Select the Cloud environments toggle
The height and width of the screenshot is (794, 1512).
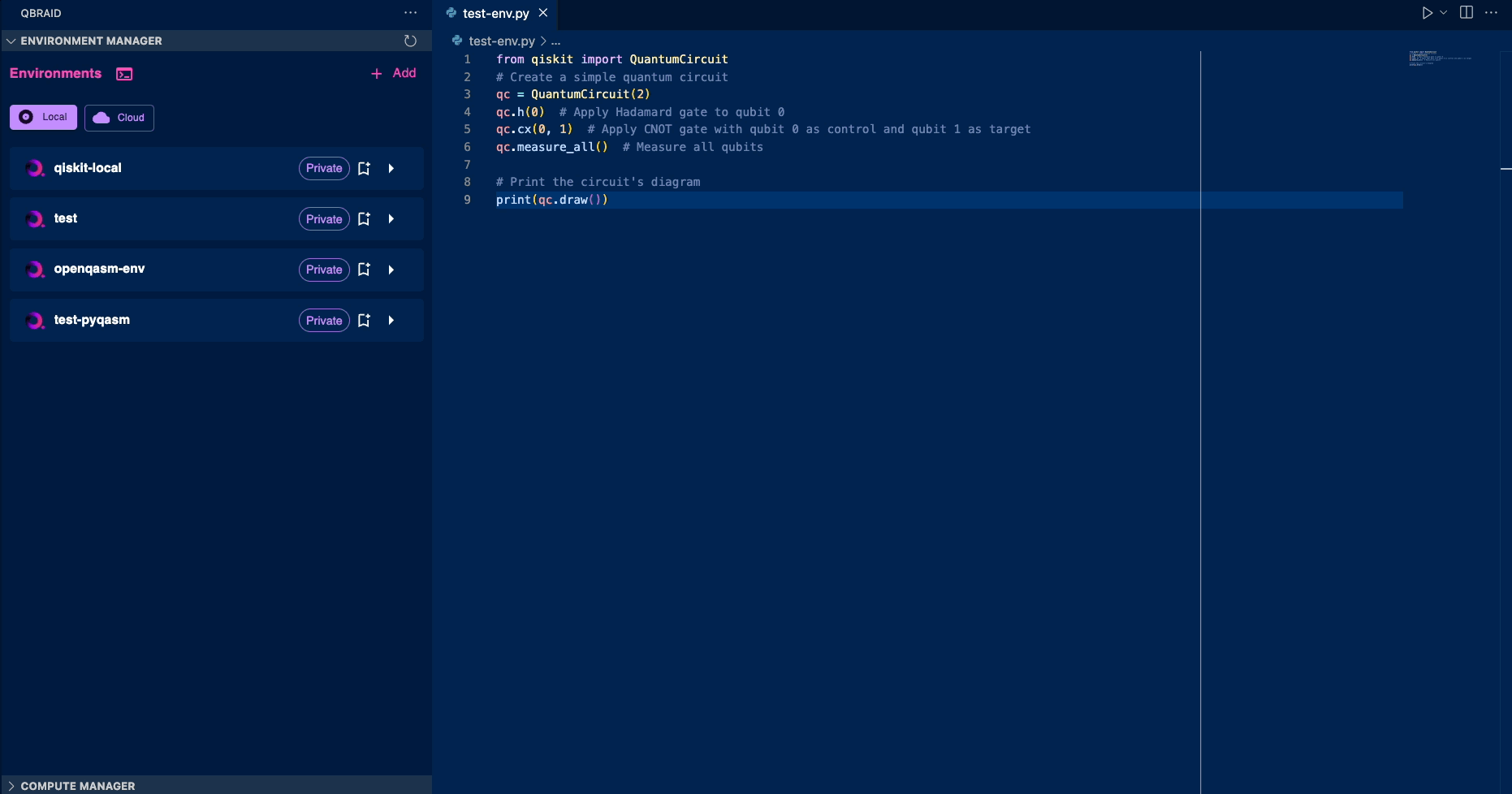(119, 118)
